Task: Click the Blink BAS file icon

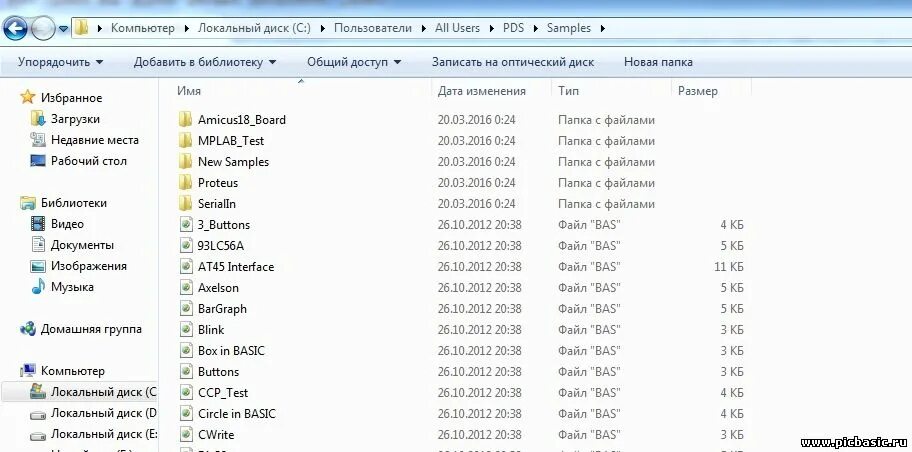Action: [x=186, y=329]
